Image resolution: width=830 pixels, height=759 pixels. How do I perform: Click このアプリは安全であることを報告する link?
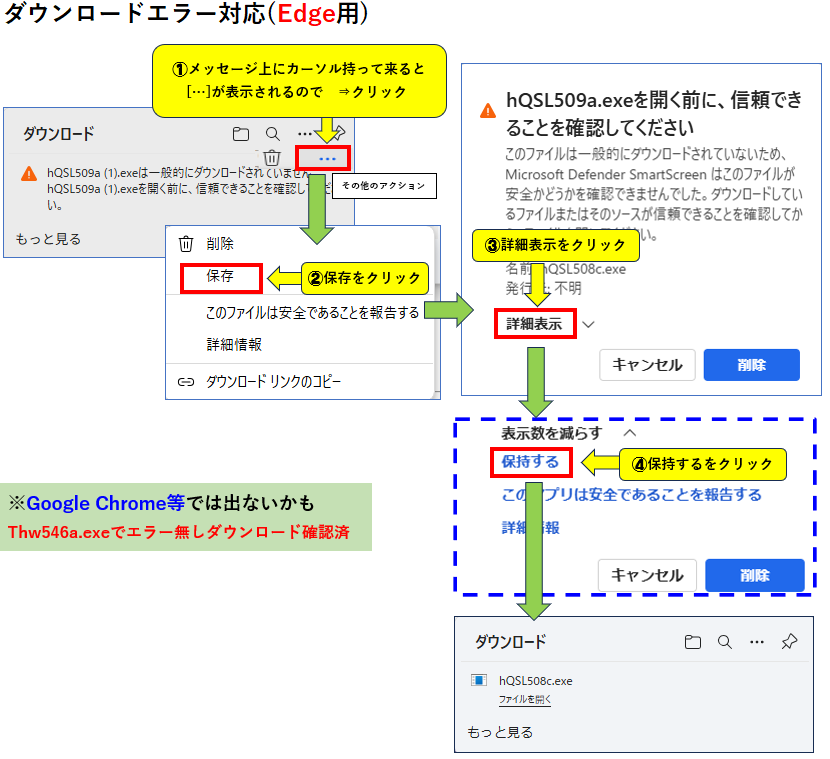pyautogui.click(x=631, y=495)
